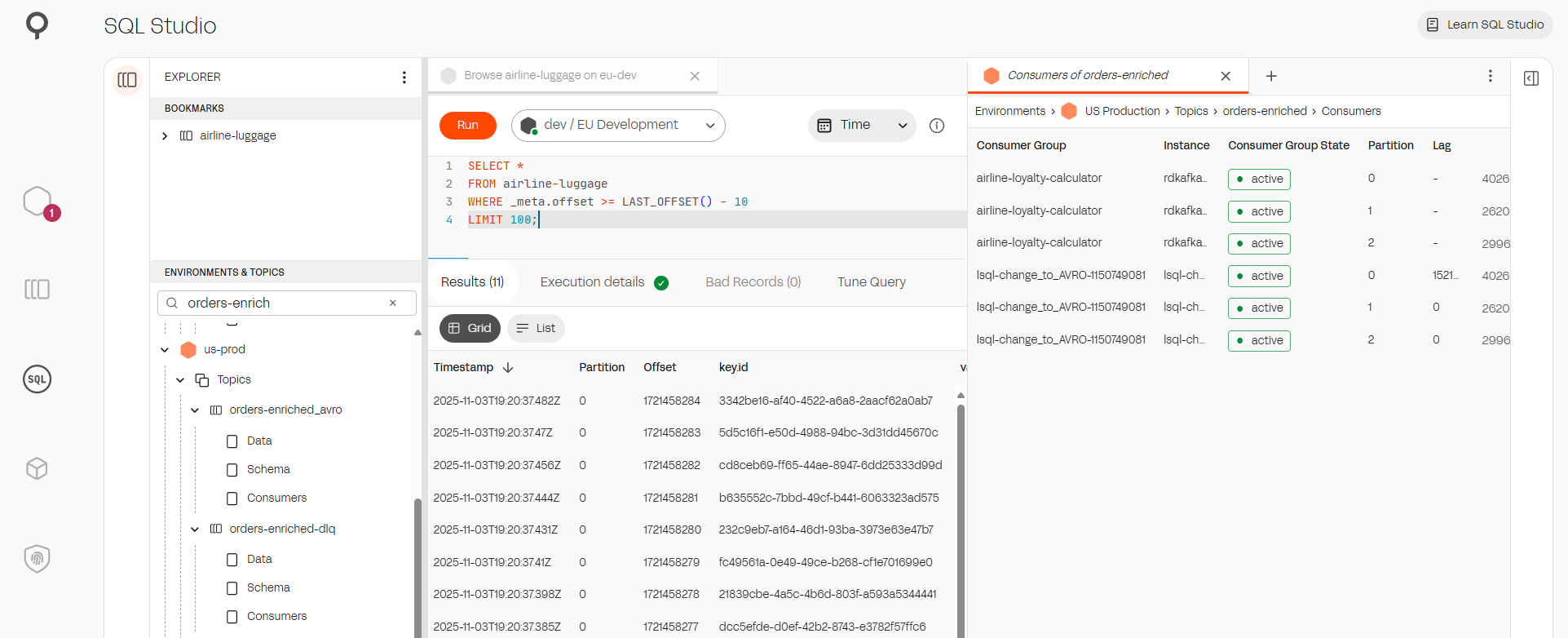
Task: Open the Learn SQL Studio link
Action: pyautogui.click(x=1485, y=25)
